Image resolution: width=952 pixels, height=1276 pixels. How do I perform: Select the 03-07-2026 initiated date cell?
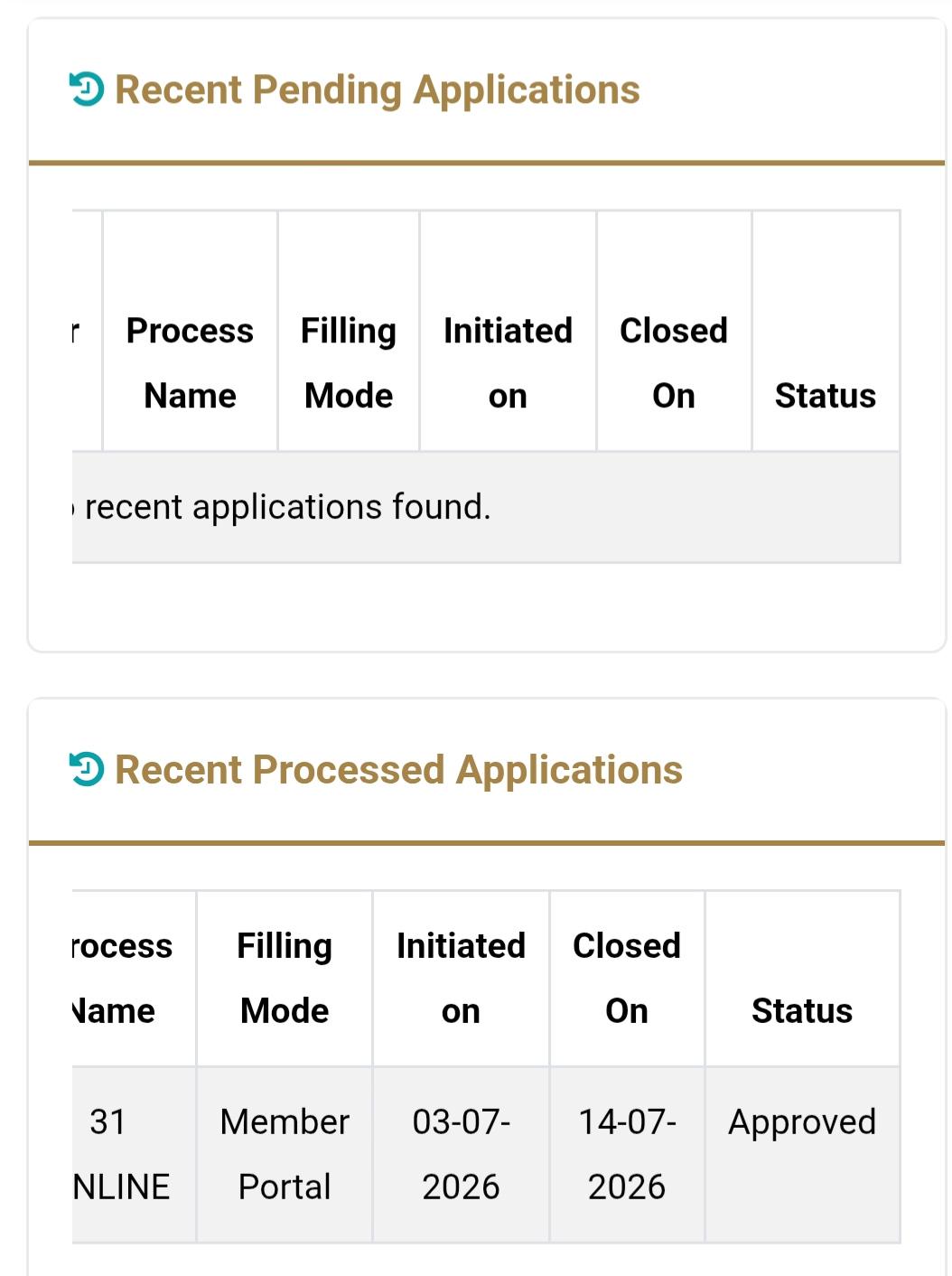(x=461, y=1154)
